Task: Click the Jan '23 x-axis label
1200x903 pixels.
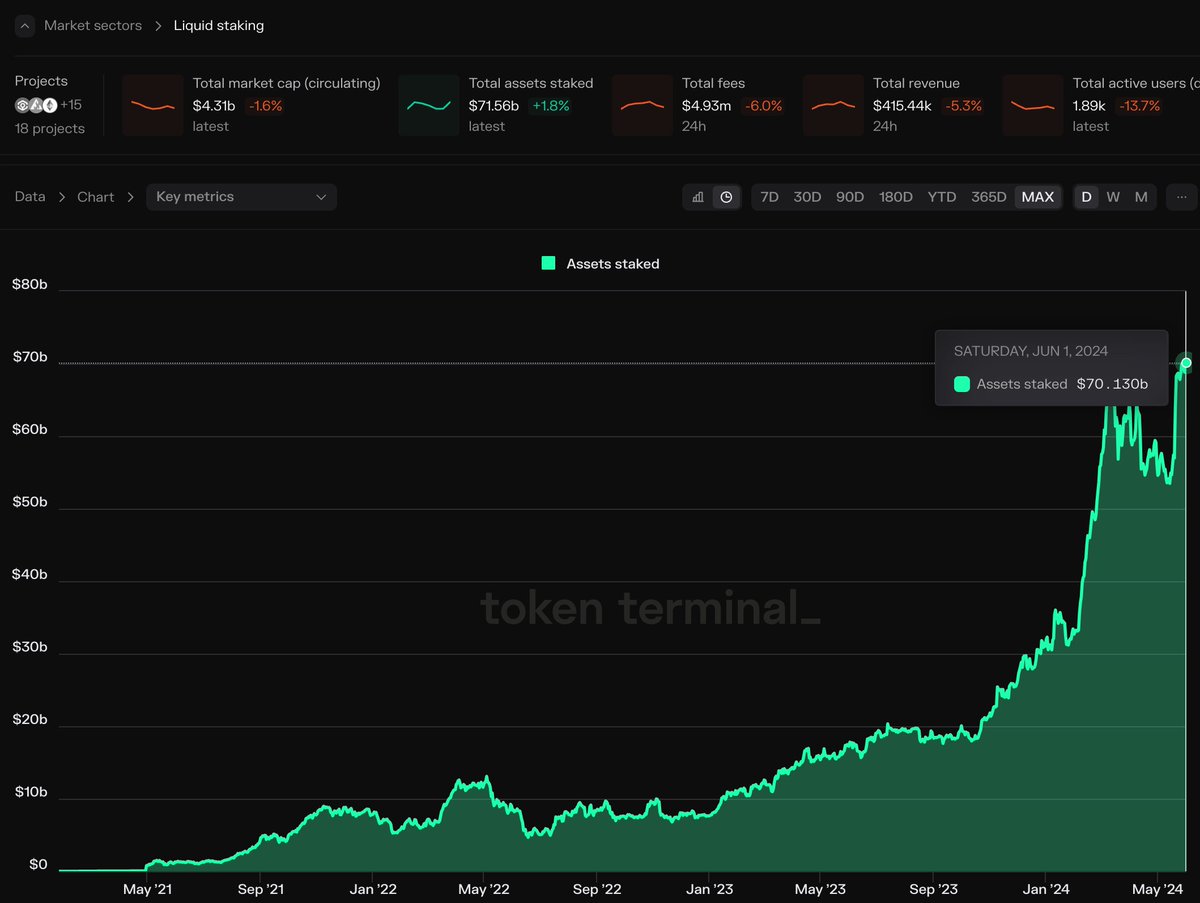Action: (x=711, y=888)
